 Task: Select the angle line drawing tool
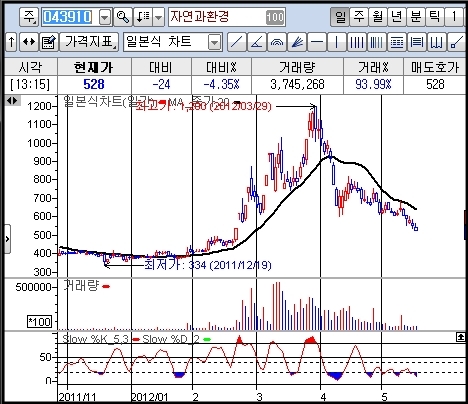tap(257, 42)
